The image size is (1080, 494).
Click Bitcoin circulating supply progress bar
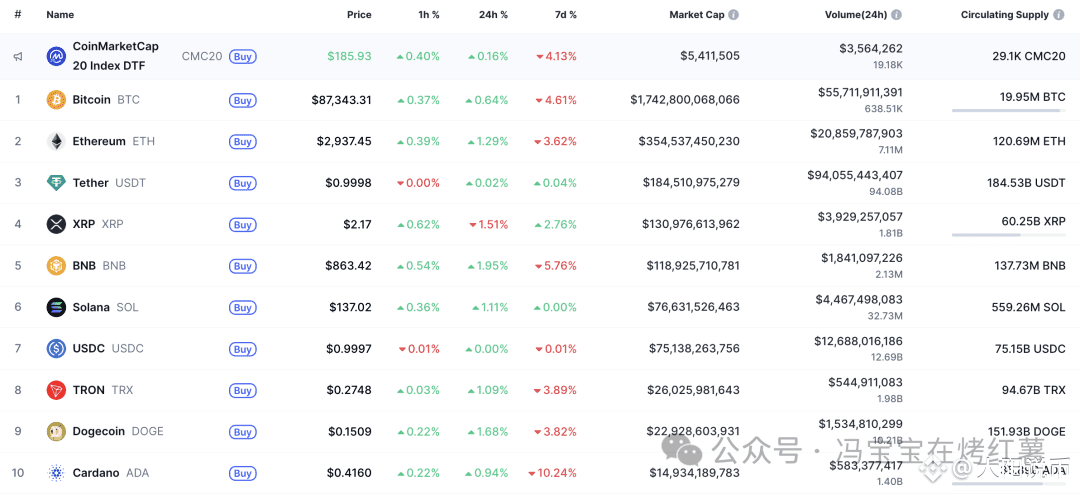coord(1008,110)
